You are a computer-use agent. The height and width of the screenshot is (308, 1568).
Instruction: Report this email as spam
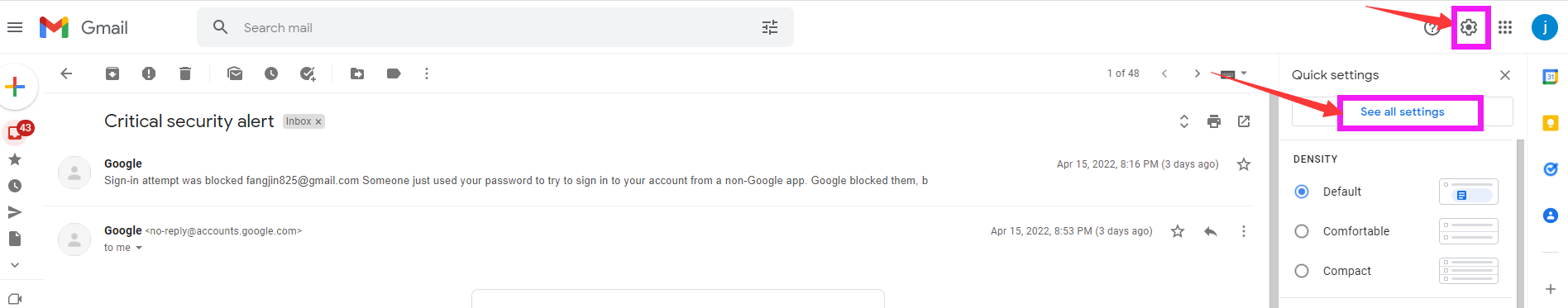(149, 73)
